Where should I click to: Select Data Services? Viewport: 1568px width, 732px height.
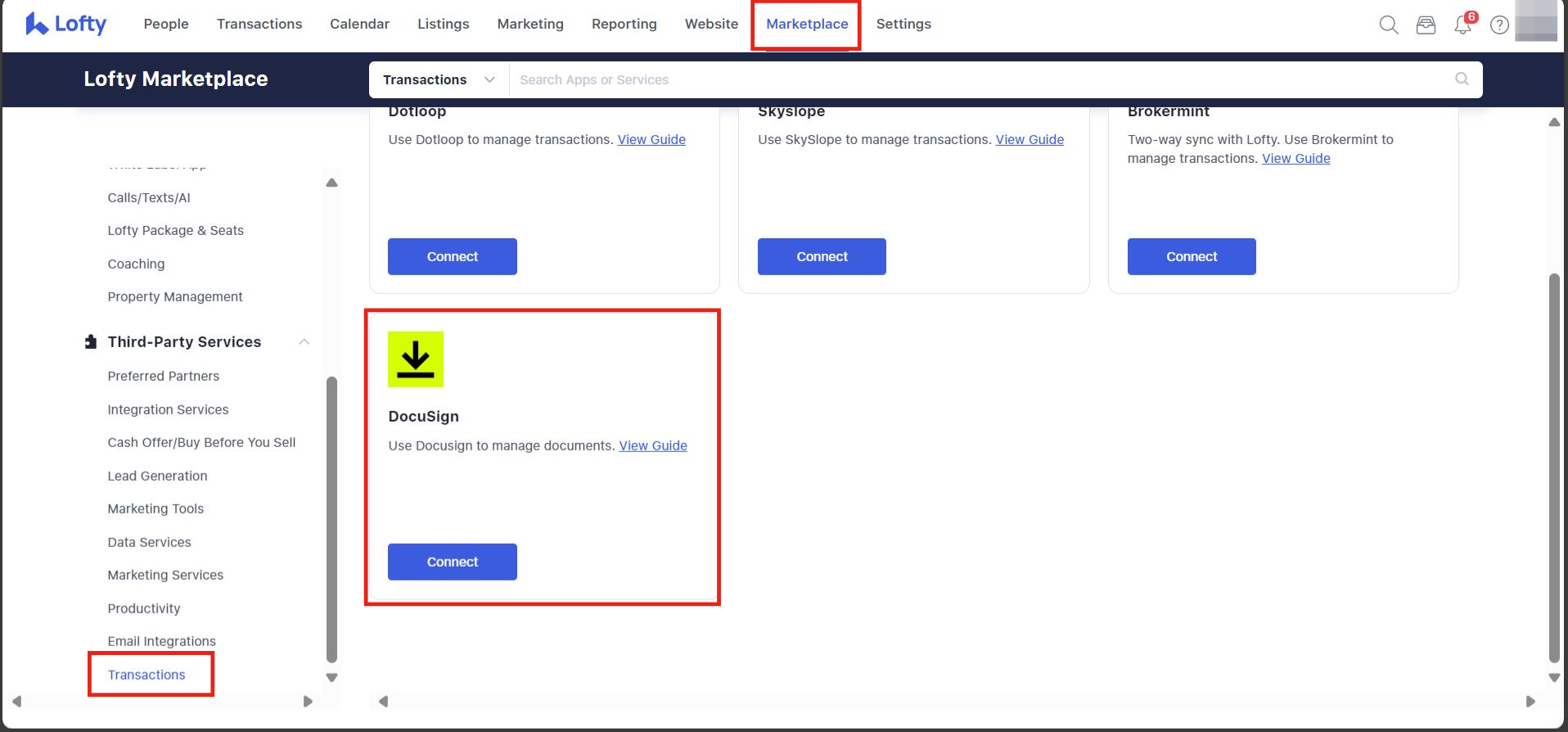(149, 542)
